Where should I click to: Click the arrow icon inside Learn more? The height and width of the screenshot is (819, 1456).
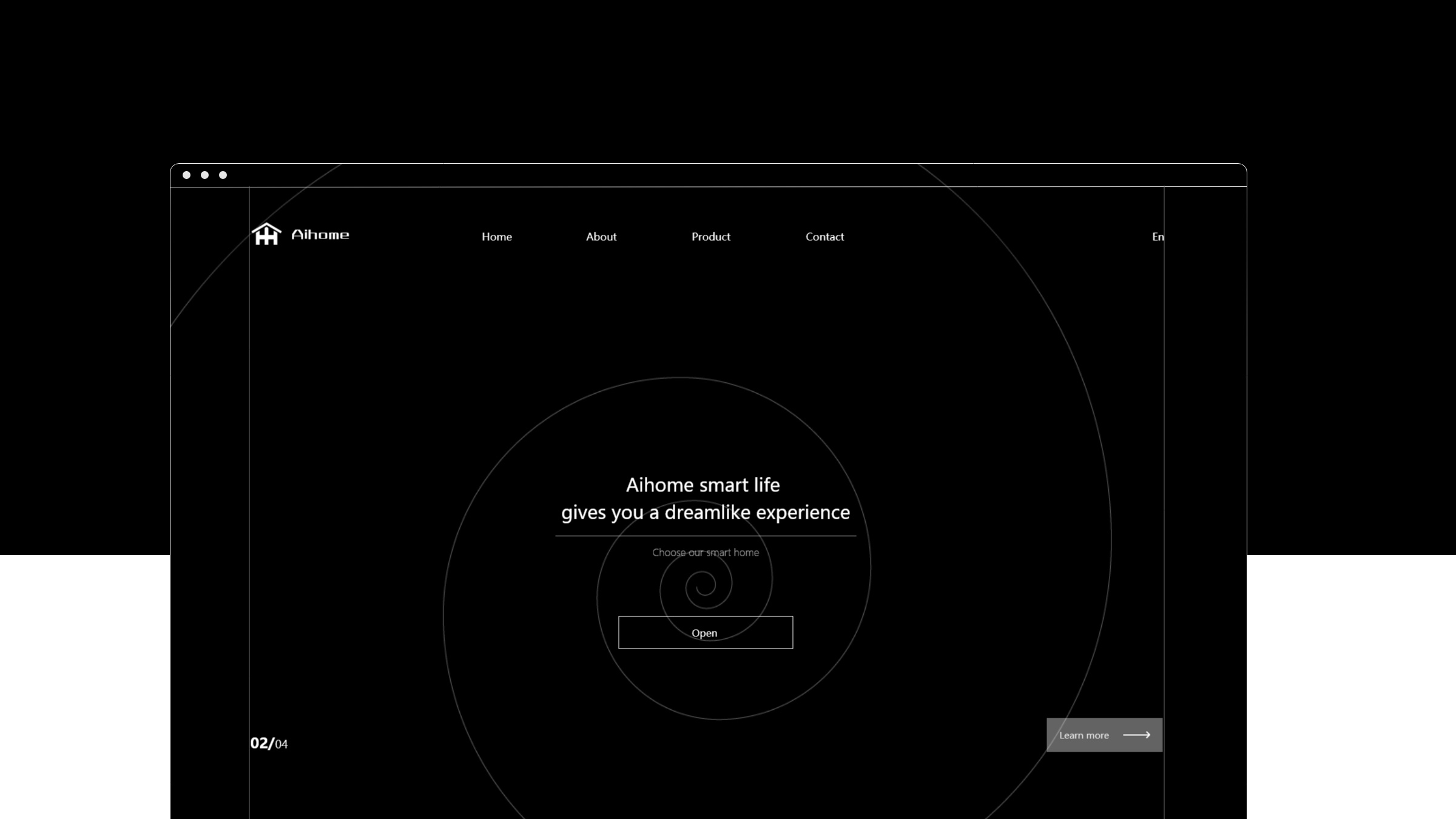coord(1136,735)
